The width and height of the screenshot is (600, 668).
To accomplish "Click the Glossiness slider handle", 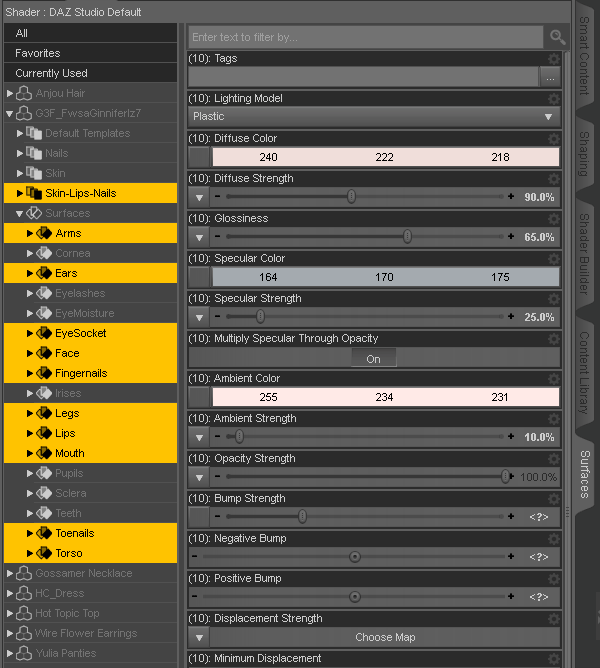I will 407,236.
